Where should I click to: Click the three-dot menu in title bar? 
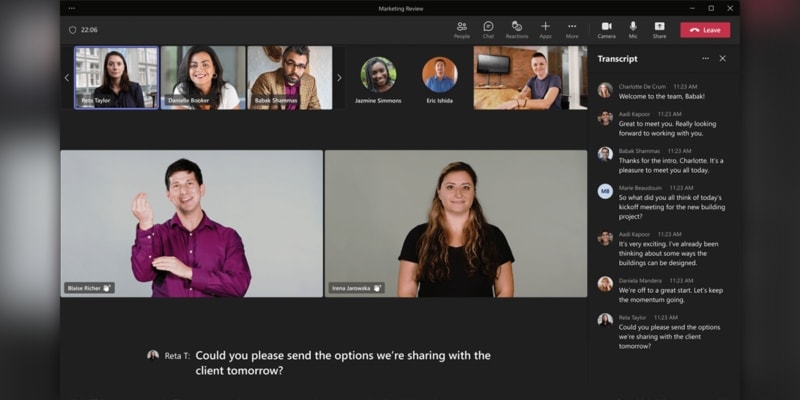click(x=72, y=8)
